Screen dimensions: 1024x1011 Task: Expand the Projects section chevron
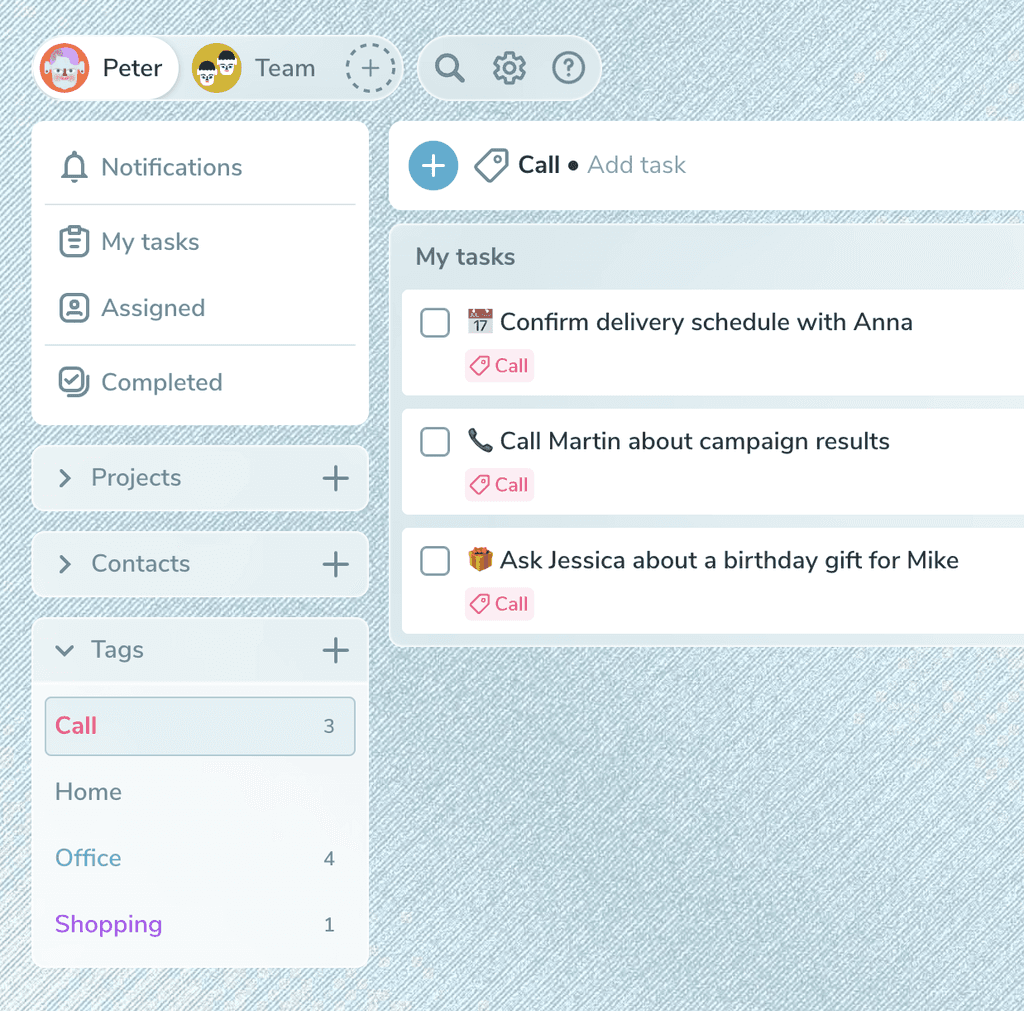(64, 478)
